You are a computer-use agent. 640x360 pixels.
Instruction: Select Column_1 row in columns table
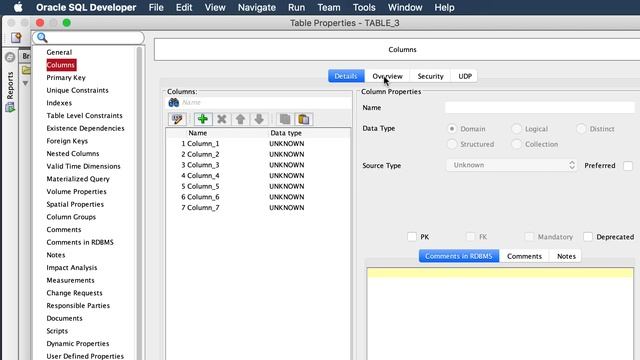258,144
